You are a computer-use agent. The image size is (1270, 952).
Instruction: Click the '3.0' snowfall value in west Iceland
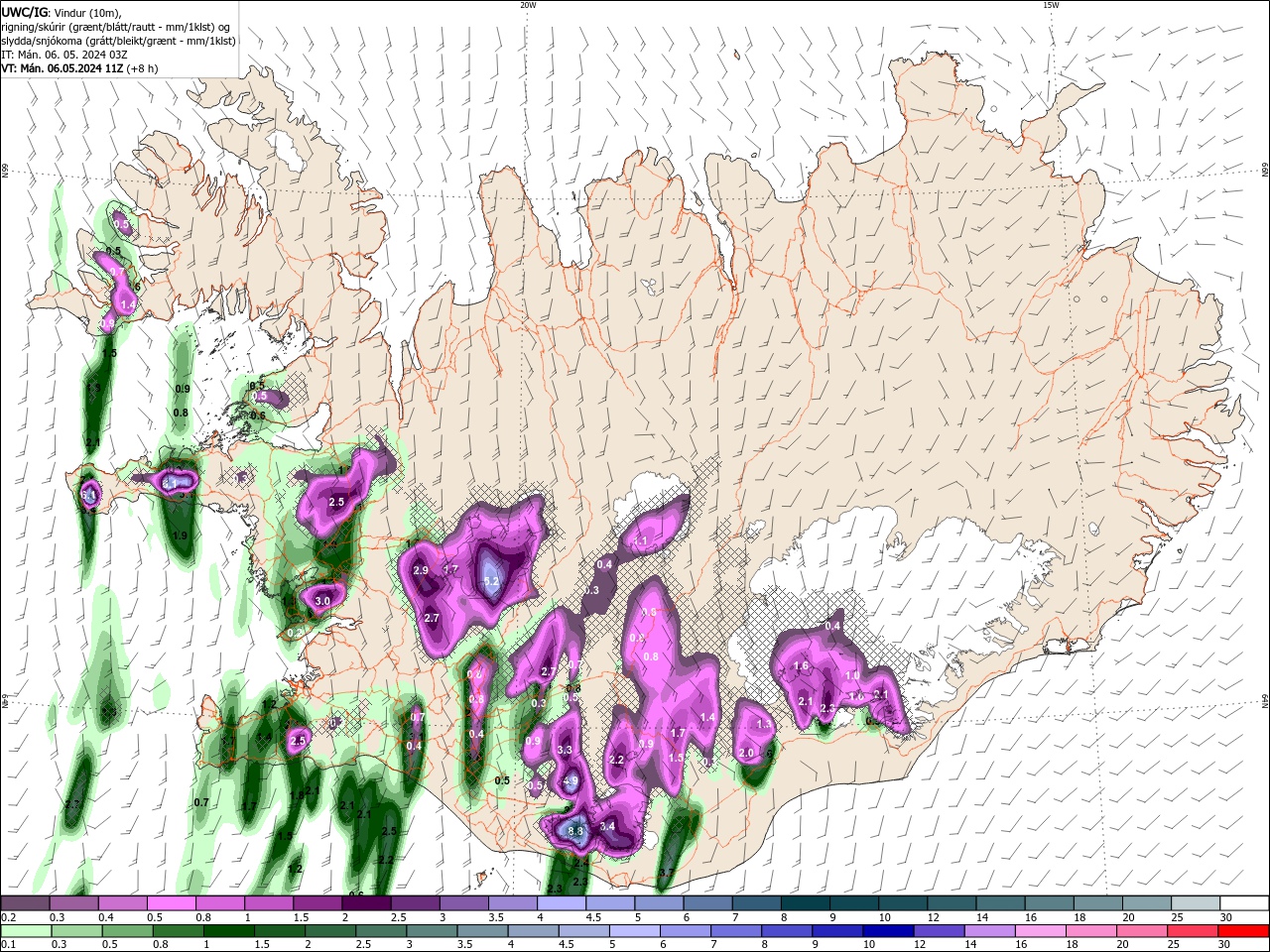[x=322, y=601]
